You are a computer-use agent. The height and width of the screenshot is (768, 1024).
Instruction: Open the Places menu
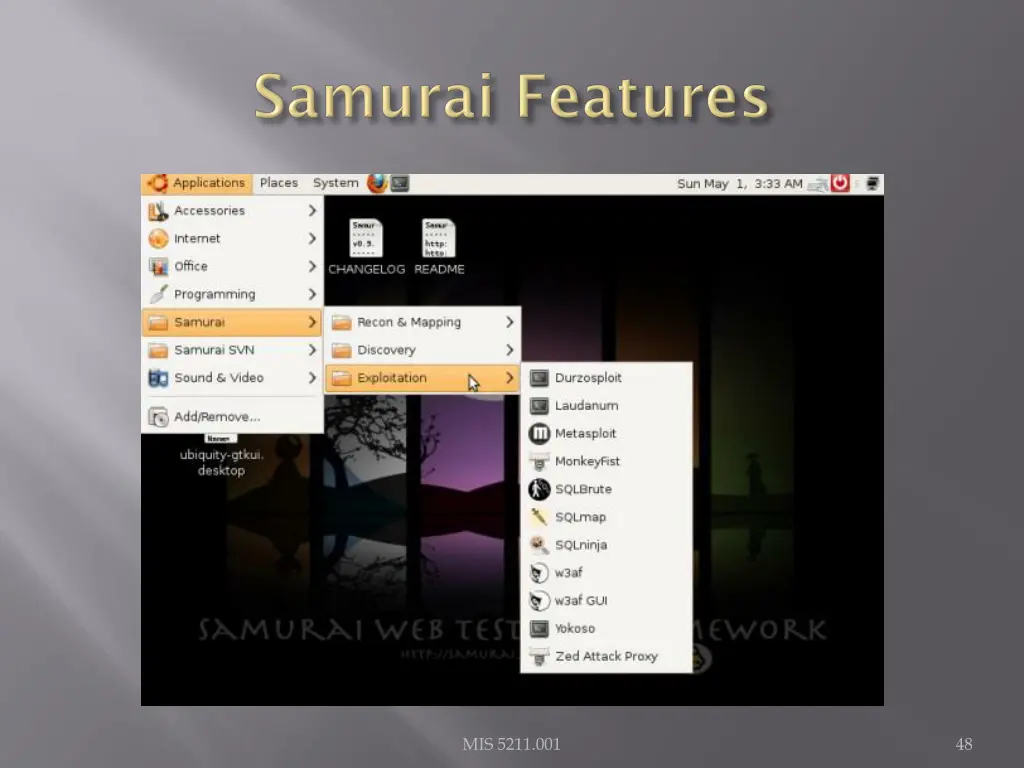[x=279, y=184]
